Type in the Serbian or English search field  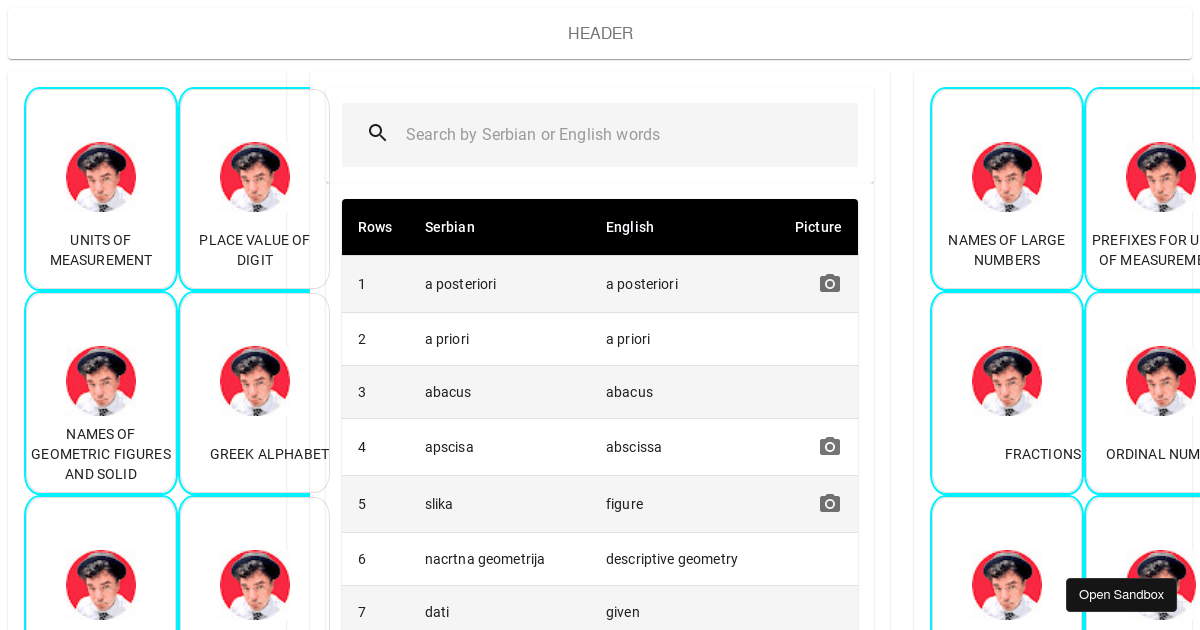coord(620,135)
